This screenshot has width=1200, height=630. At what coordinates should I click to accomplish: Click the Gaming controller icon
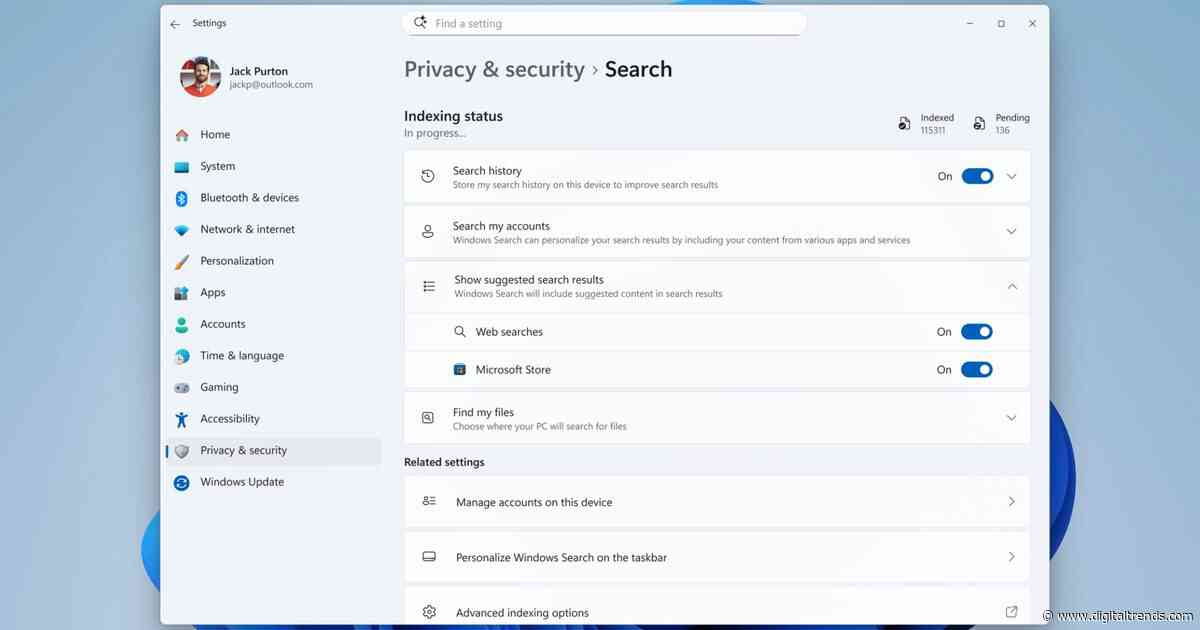(181, 387)
